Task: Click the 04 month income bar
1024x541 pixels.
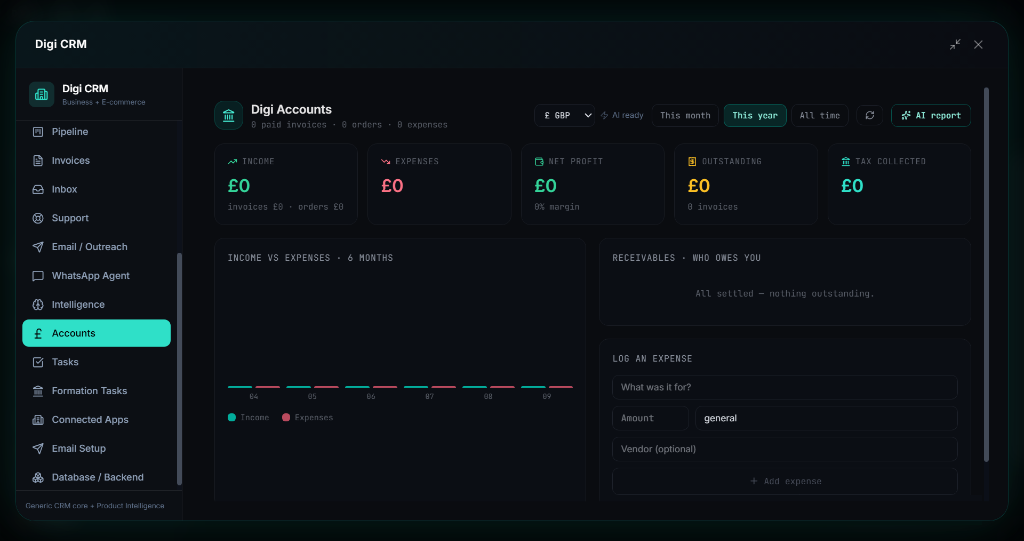Action: 240,387
